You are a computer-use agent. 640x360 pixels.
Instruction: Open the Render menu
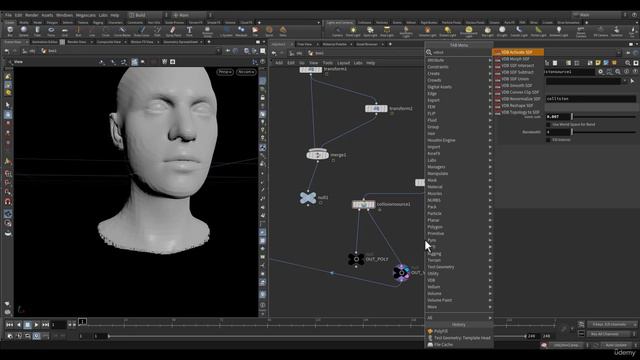click(x=31, y=15)
